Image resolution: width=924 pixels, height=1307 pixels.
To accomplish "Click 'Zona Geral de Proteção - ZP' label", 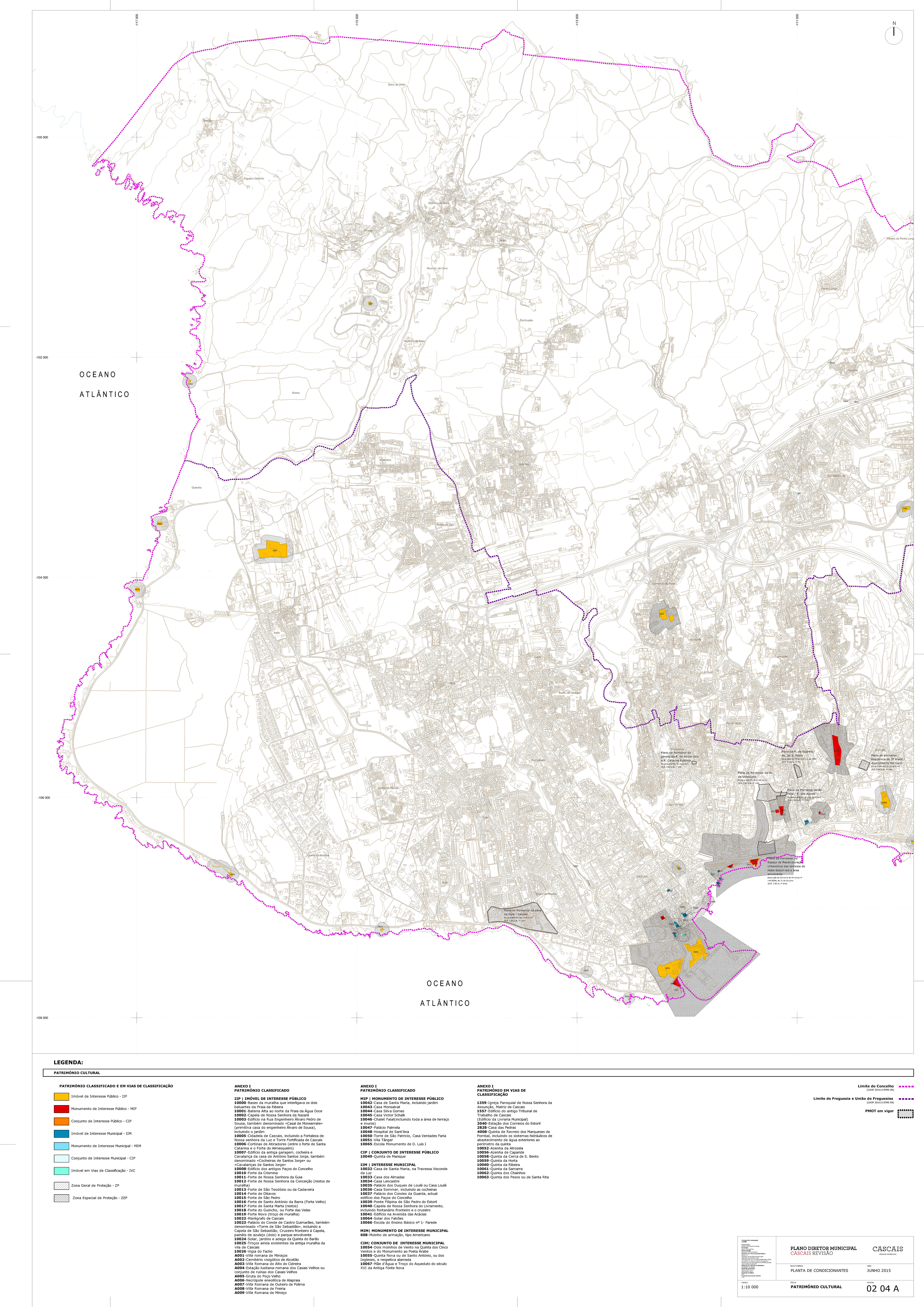I will pos(95,1186).
